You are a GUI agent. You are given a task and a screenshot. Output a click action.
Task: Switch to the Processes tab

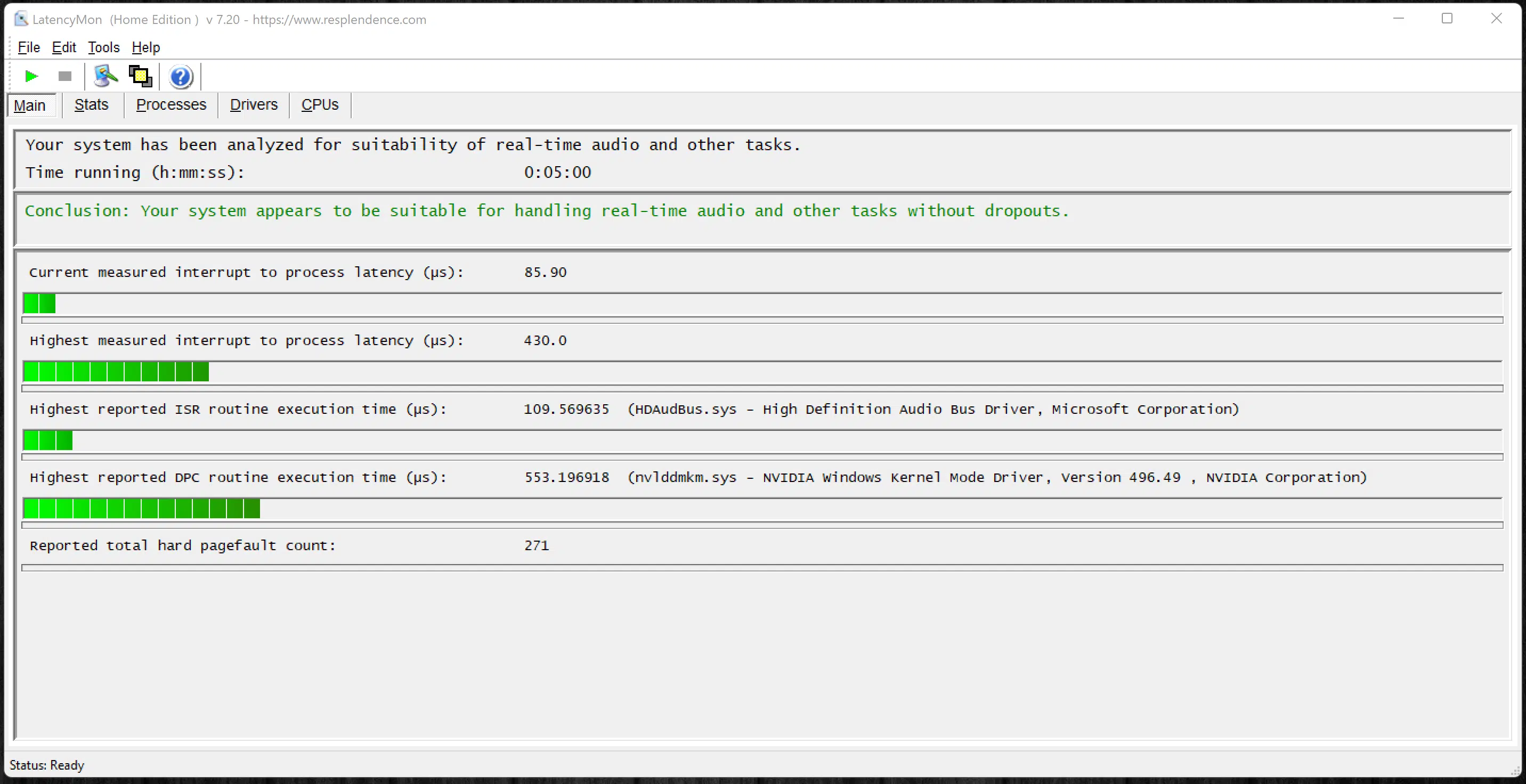[x=171, y=105]
